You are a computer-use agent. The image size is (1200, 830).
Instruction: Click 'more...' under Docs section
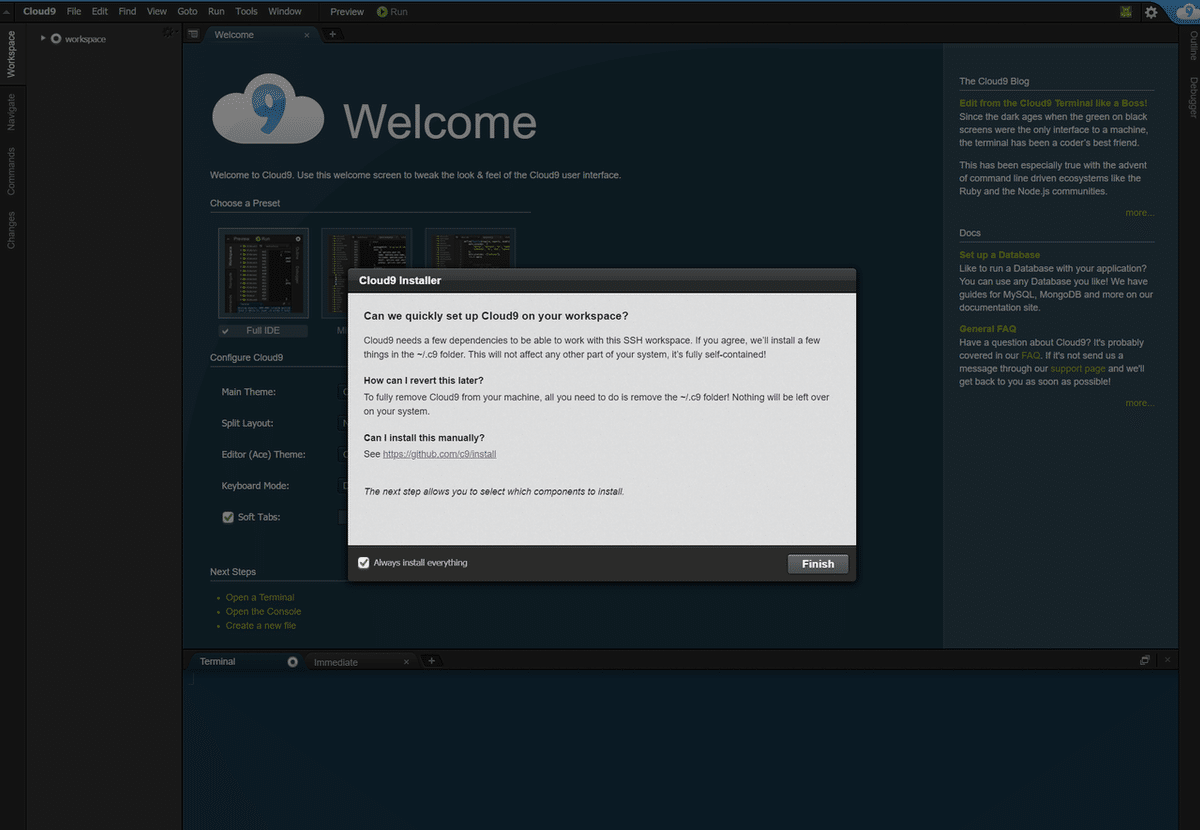point(1139,403)
